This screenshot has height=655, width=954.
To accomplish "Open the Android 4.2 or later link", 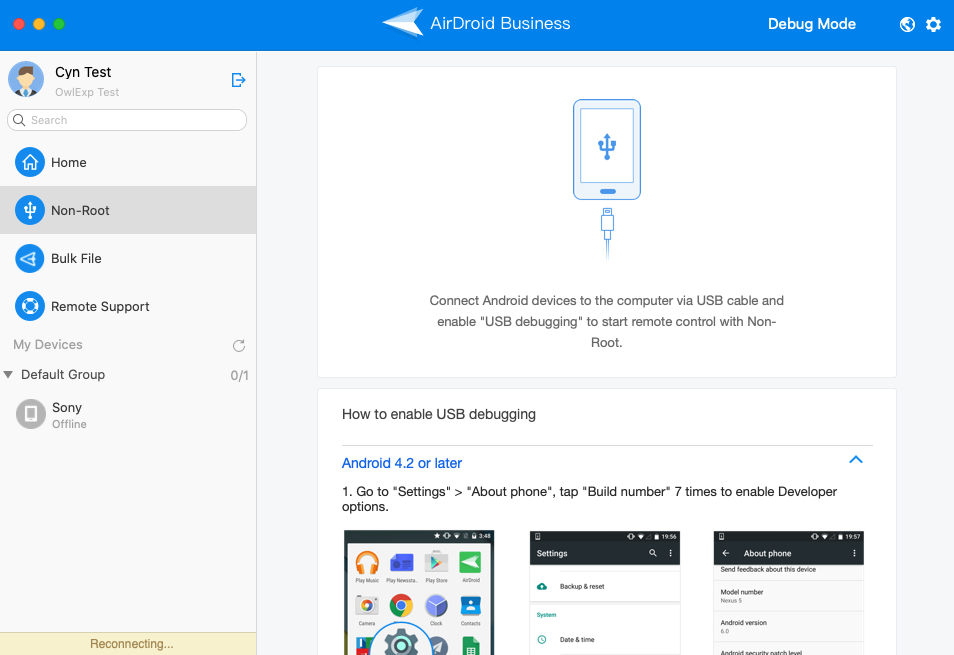I will point(402,463).
